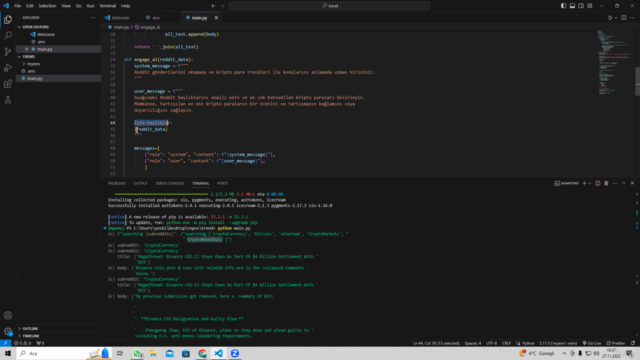
Task: Close the main.py editor tab
Action: pyautogui.click(x=216, y=18)
